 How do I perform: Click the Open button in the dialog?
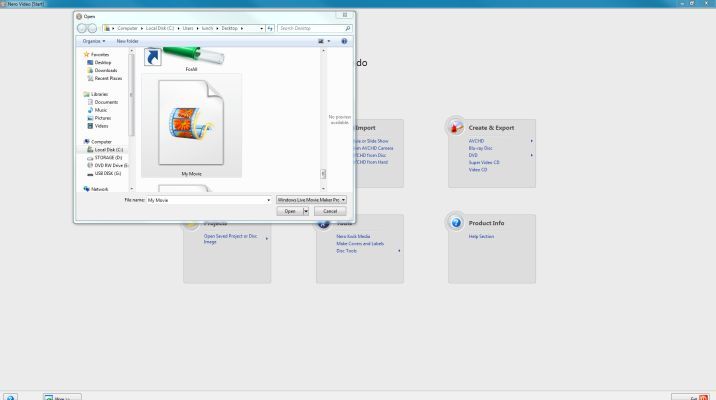(x=290, y=211)
